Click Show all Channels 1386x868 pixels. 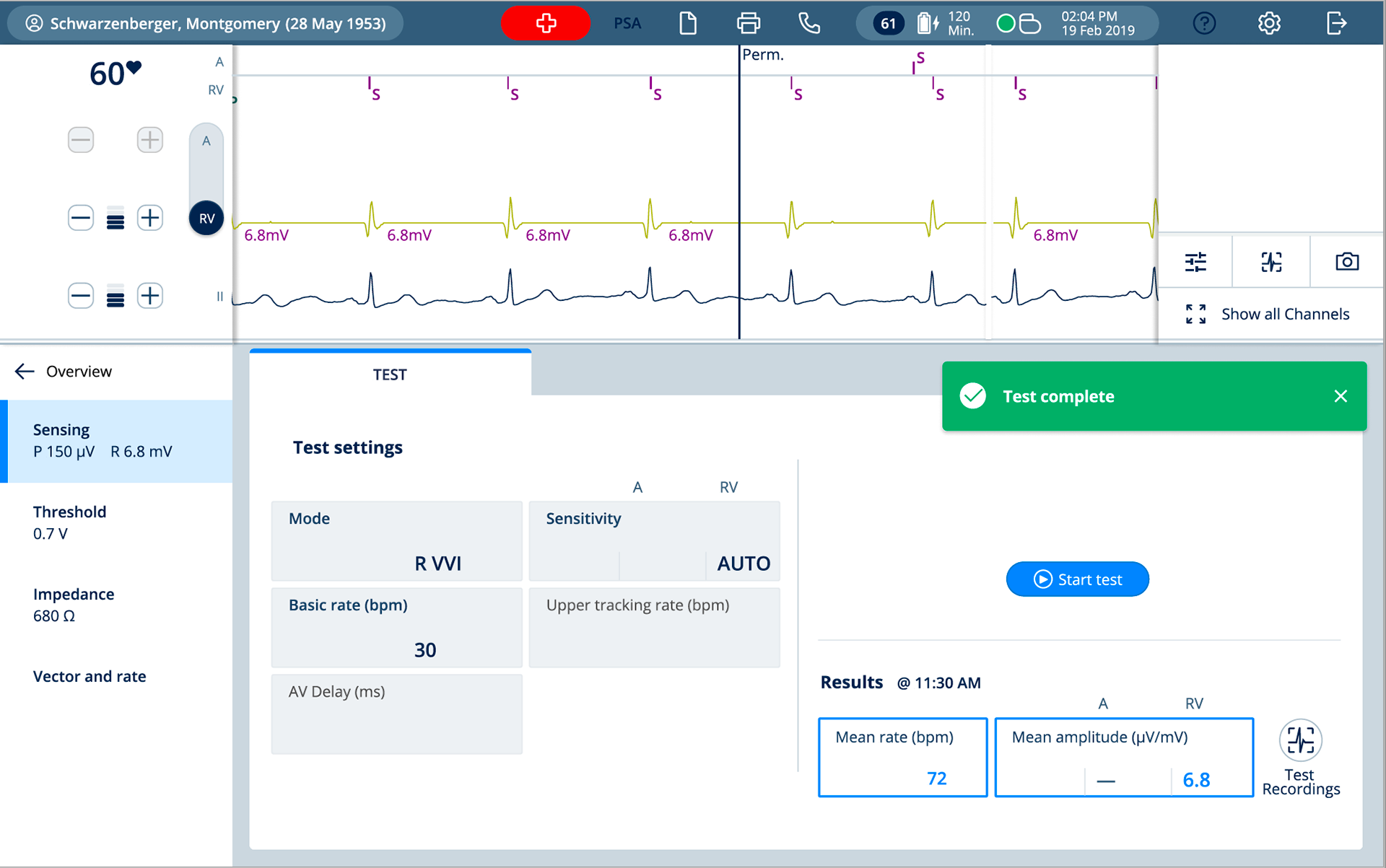1268,314
